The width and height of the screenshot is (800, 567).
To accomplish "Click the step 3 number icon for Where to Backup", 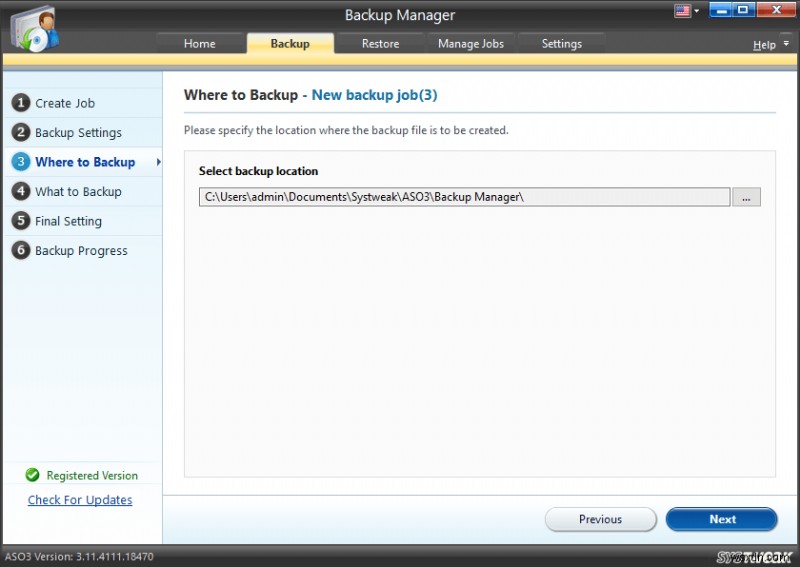I will pyautogui.click(x=21, y=162).
